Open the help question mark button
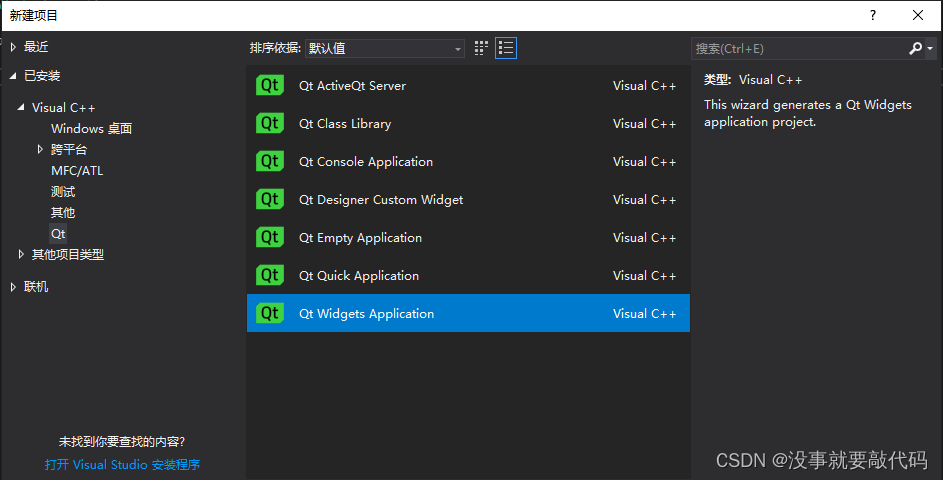The image size is (943, 480). tap(873, 15)
